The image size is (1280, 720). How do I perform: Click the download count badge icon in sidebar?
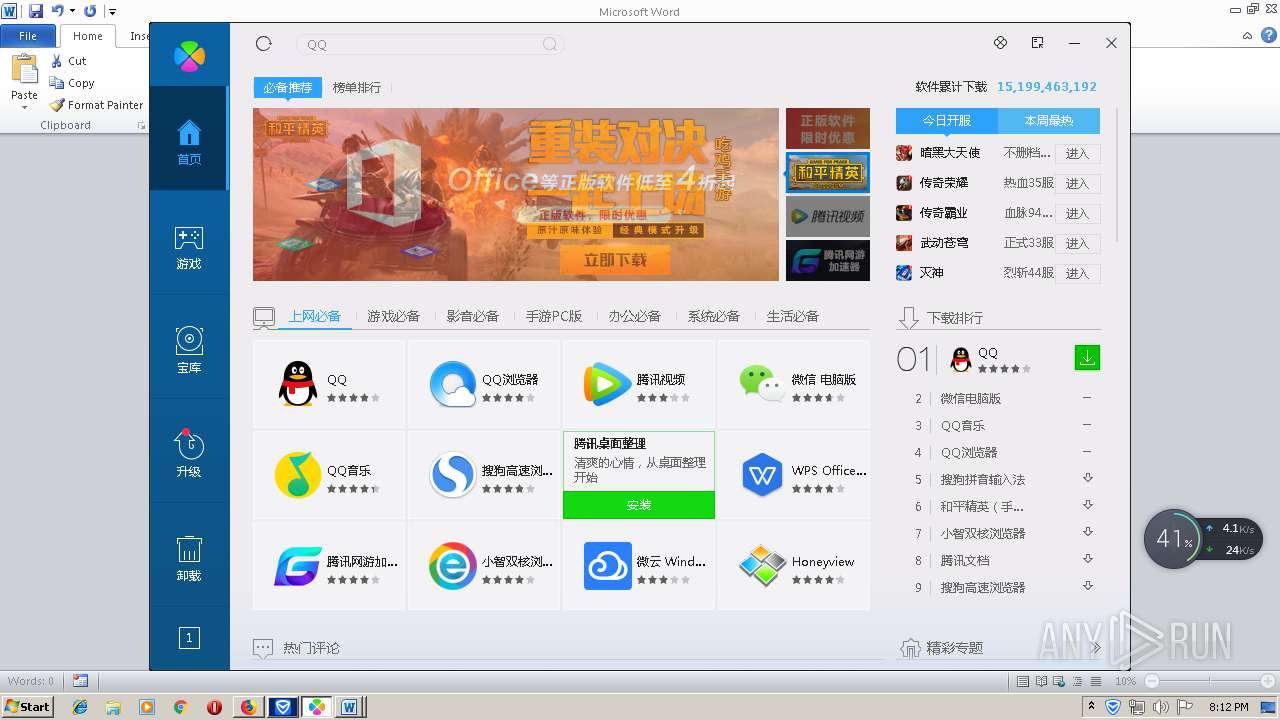[x=189, y=637]
